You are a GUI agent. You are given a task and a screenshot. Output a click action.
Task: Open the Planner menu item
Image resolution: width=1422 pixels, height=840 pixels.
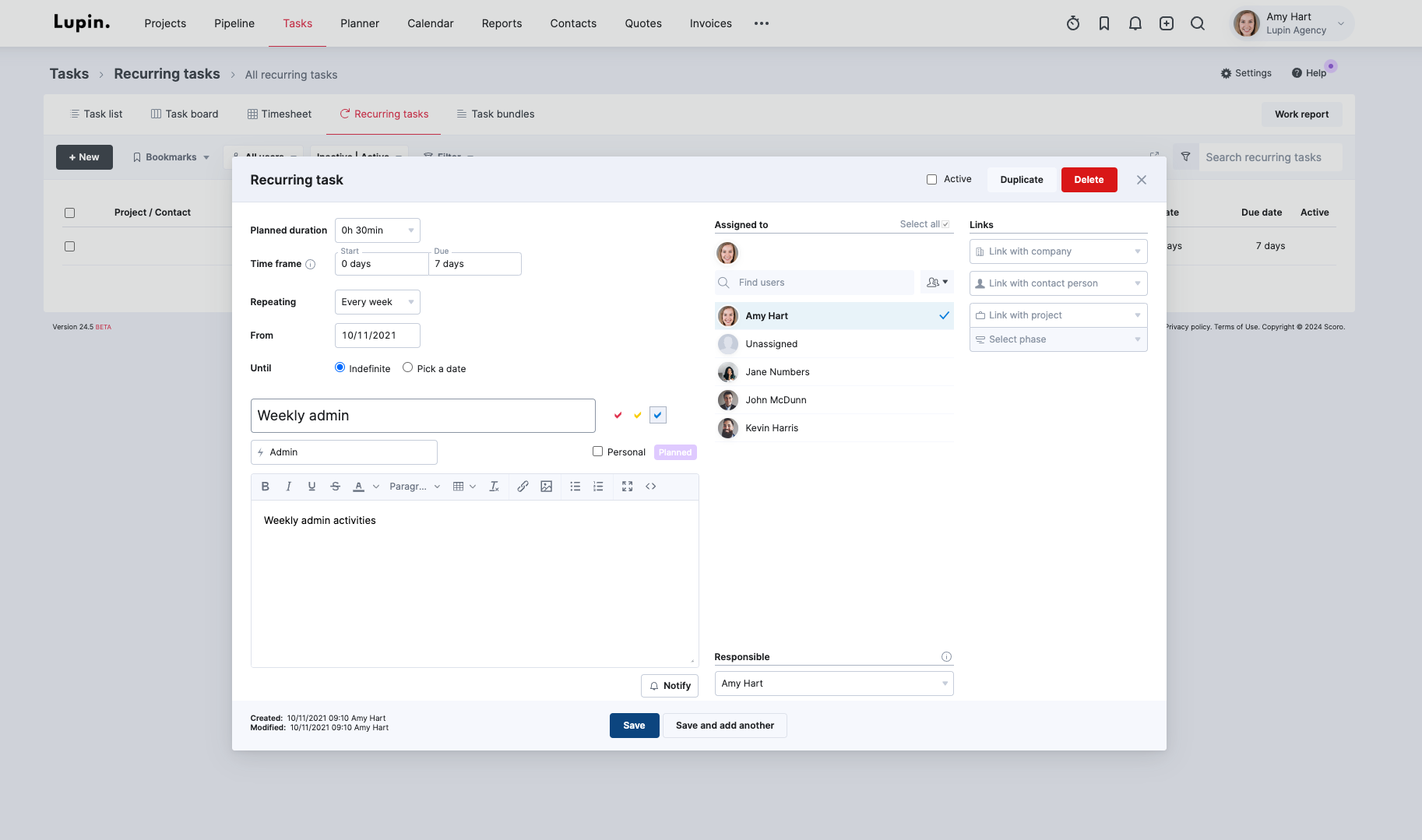(359, 23)
